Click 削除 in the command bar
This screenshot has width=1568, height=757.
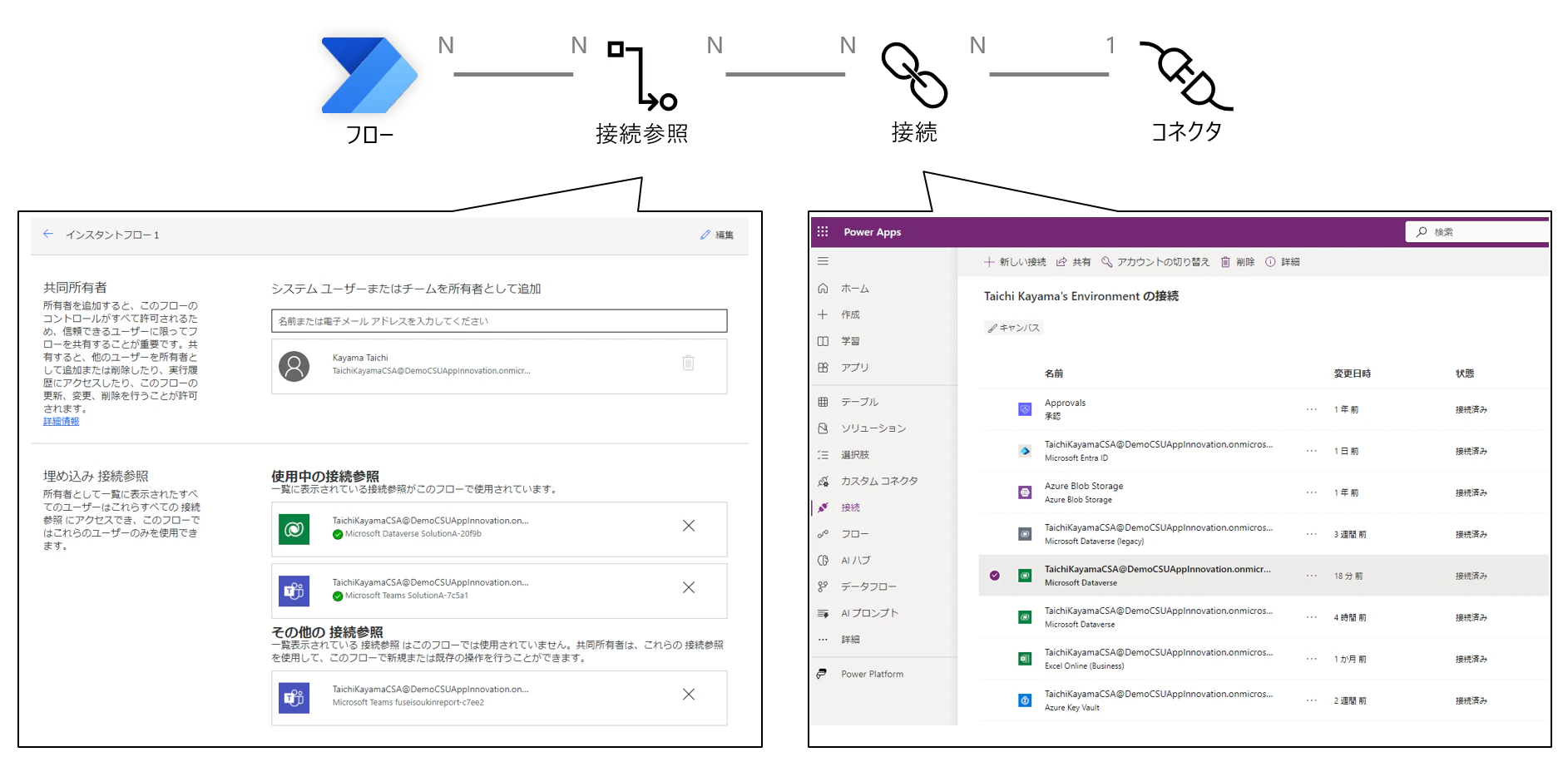[1238, 262]
